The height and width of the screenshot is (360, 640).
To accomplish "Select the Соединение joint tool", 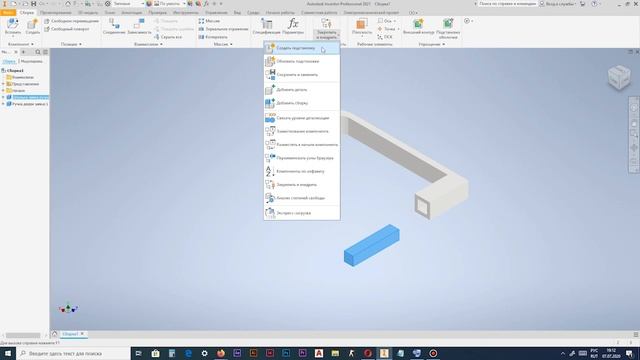I will pos(114,27).
